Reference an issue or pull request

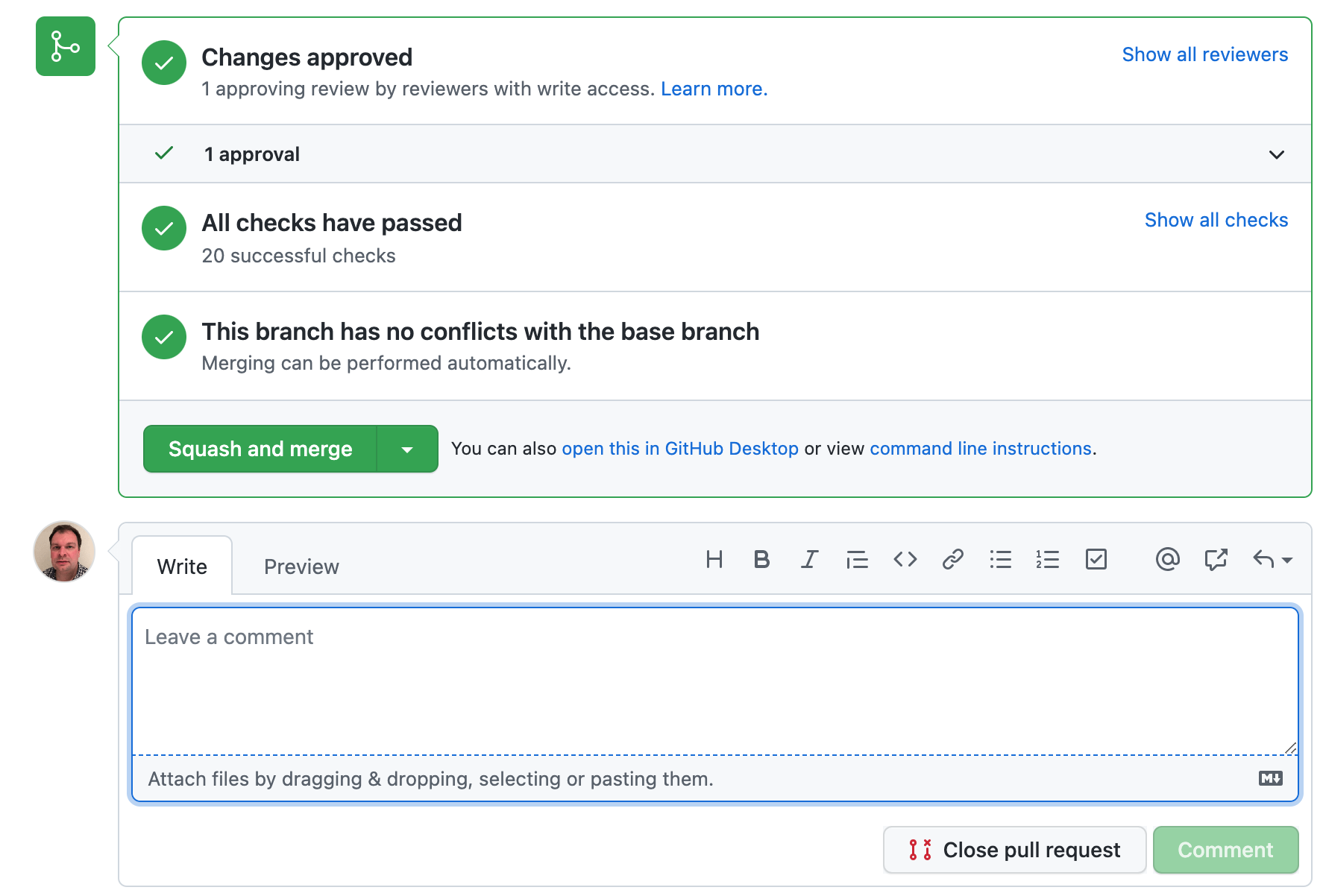pyautogui.click(x=1216, y=559)
